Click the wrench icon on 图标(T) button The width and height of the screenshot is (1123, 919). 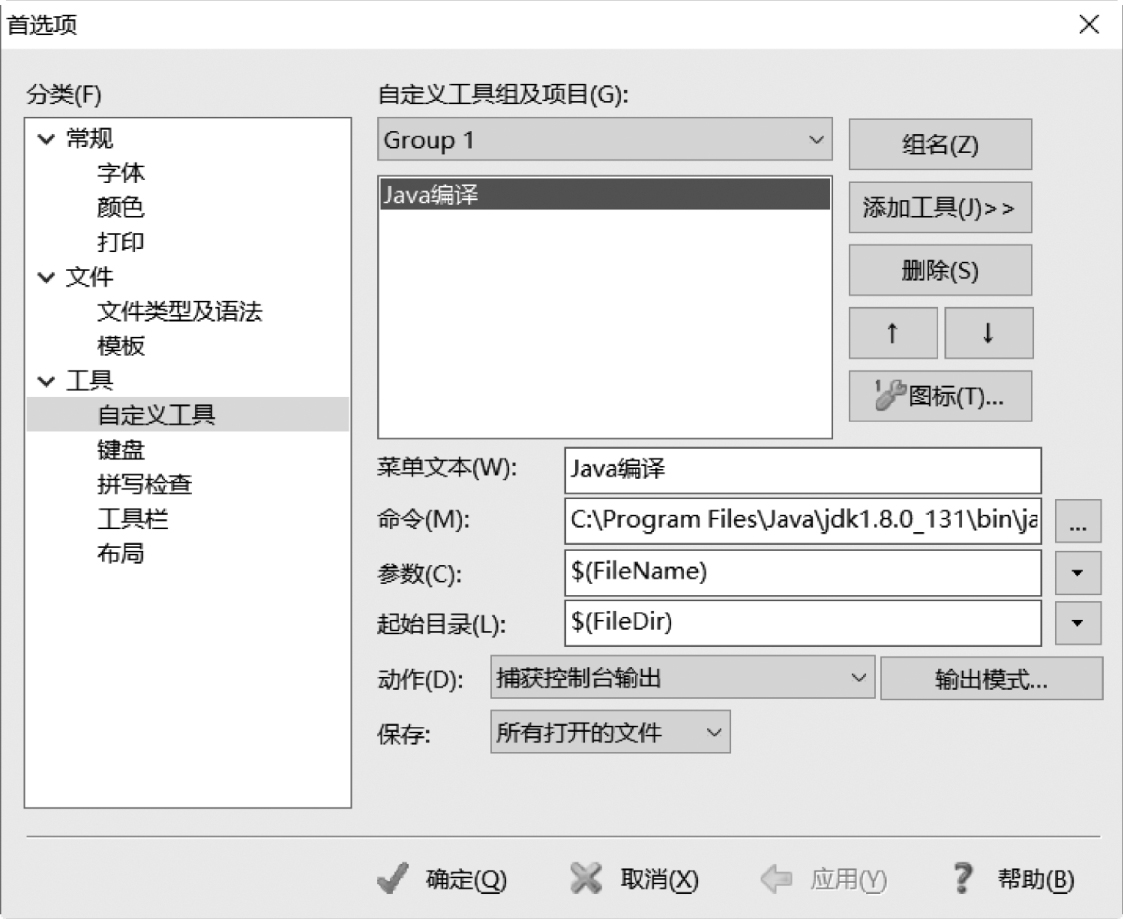click(890, 395)
